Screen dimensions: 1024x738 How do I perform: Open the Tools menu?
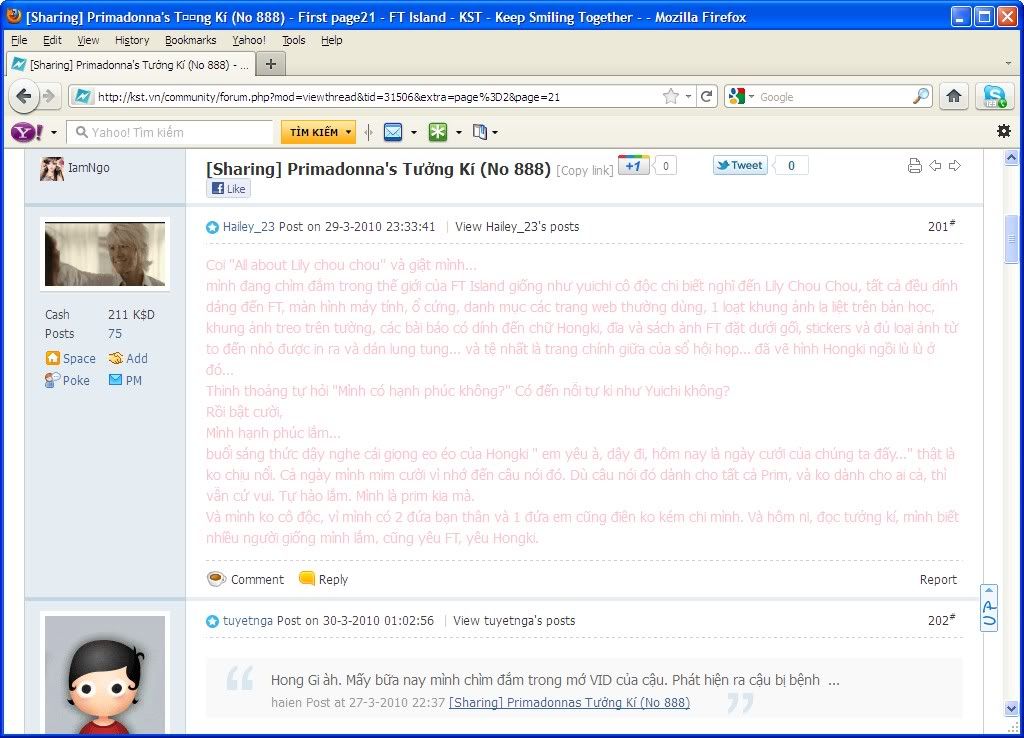coord(293,40)
